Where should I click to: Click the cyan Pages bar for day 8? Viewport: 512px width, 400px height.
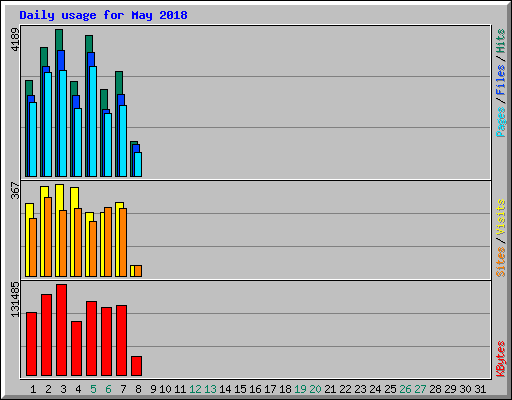[138, 164]
